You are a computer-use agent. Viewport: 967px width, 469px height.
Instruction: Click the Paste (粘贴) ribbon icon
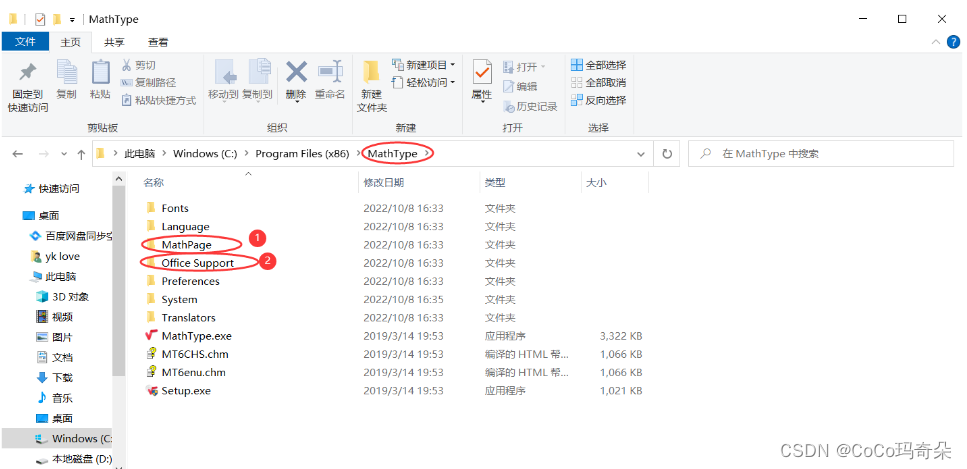click(x=100, y=73)
